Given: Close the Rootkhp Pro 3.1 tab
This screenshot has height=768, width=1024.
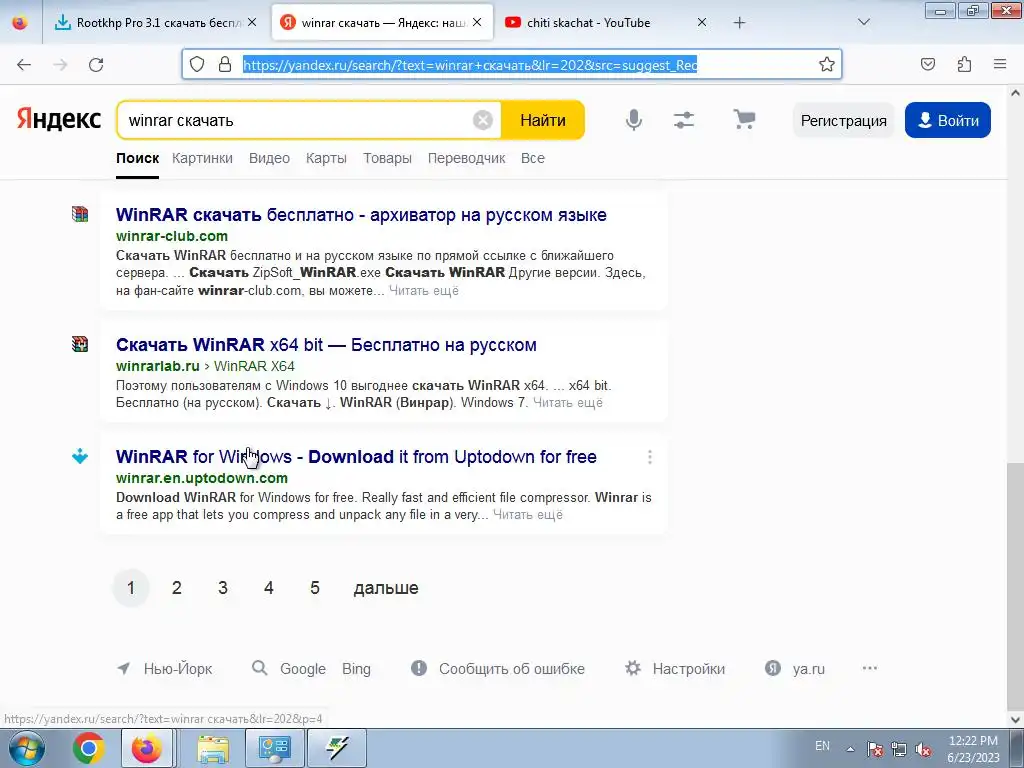Looking at the screenshot, I should (x=252, y=22).
